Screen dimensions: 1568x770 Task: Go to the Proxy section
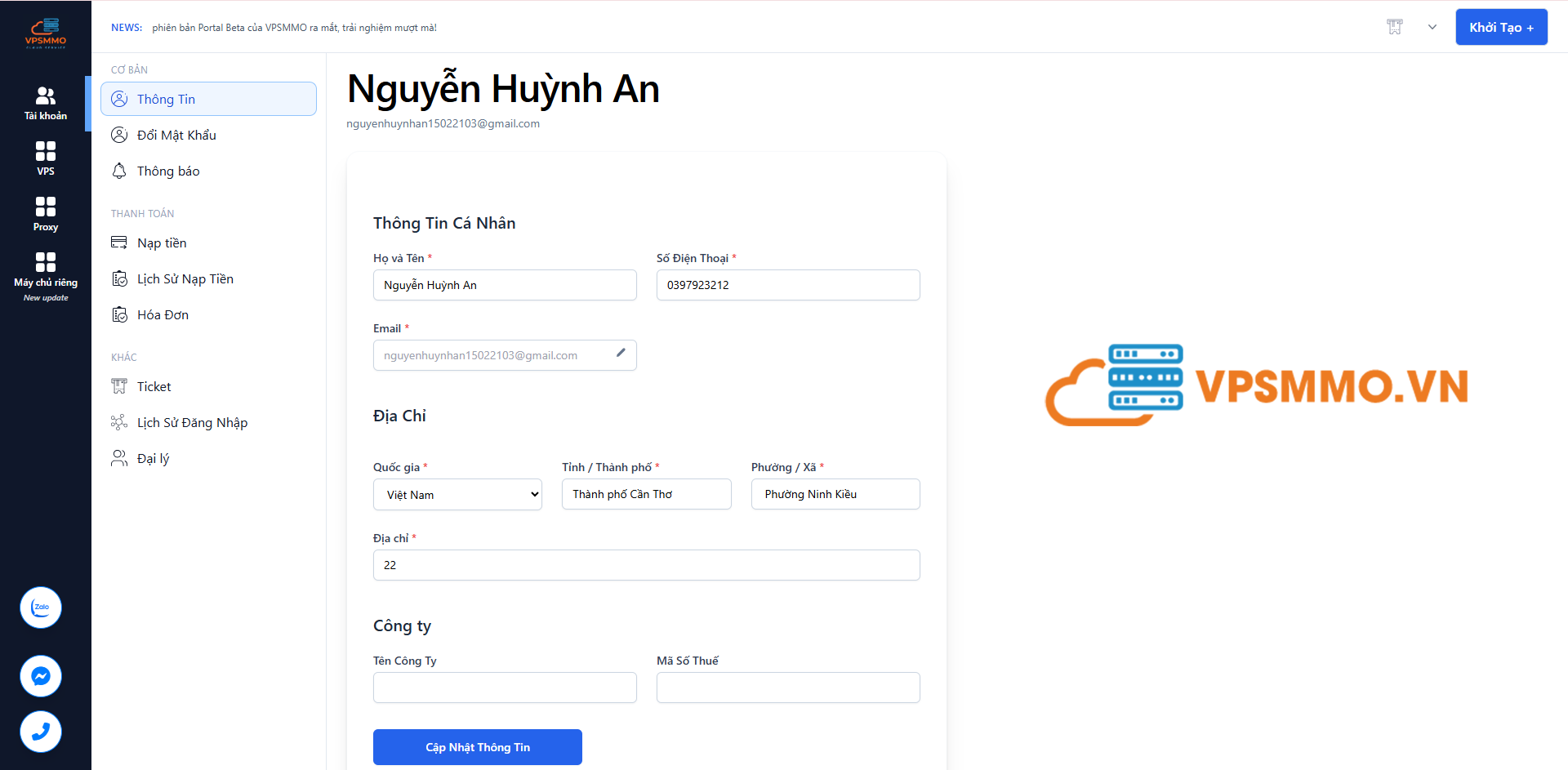tap(46, 214)
